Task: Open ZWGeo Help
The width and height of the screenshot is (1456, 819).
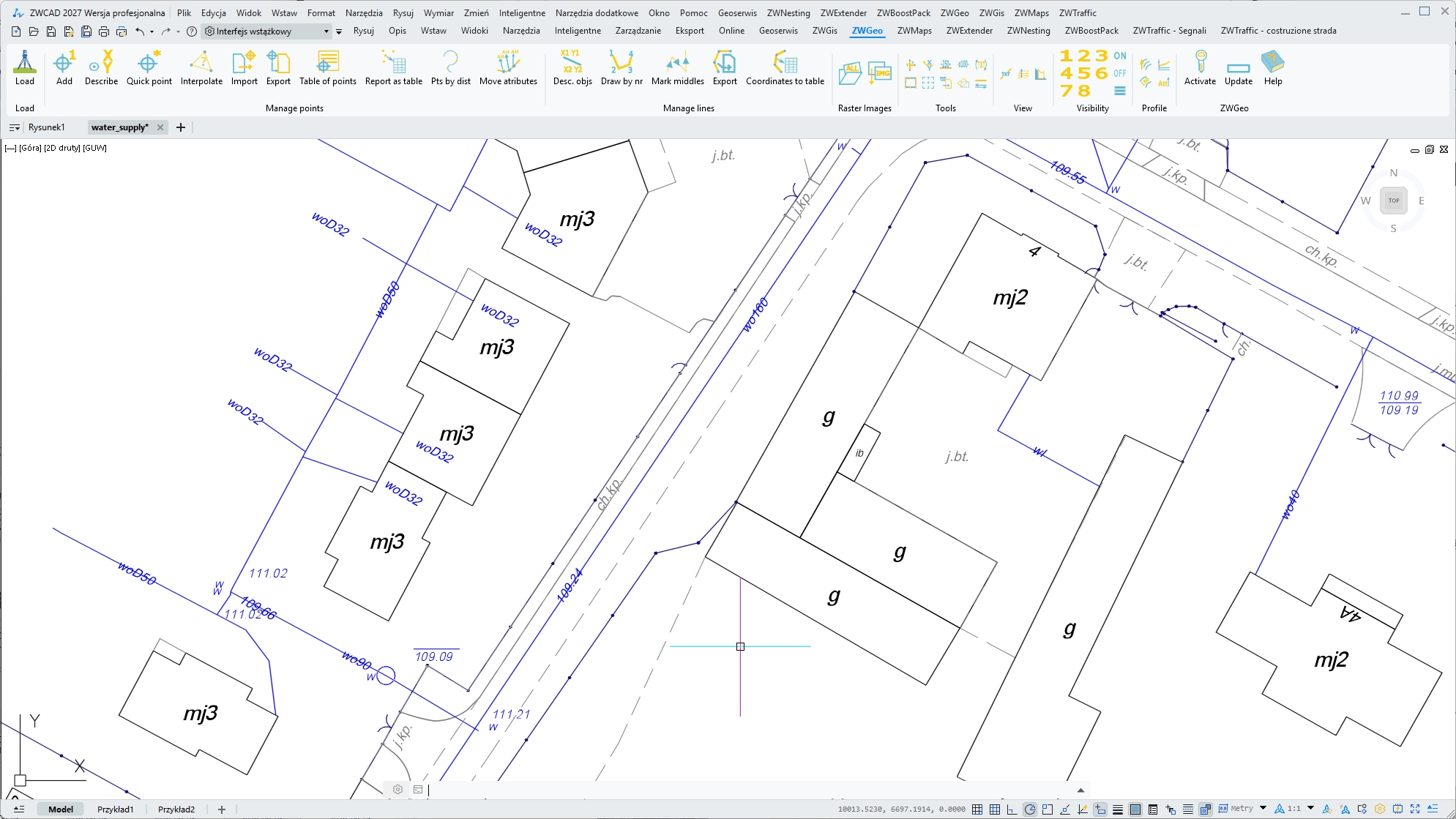Action: tap(1272, 68)
